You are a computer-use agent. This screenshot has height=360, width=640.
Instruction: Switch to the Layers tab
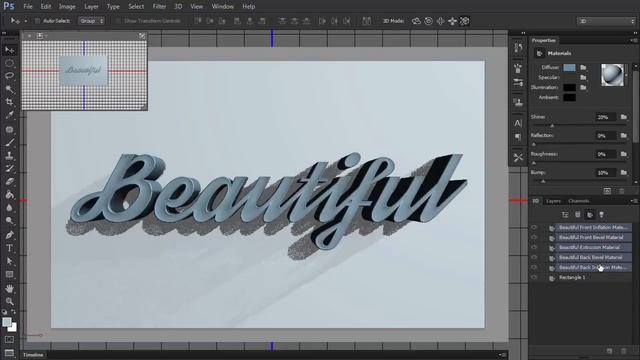coord(553,201)
